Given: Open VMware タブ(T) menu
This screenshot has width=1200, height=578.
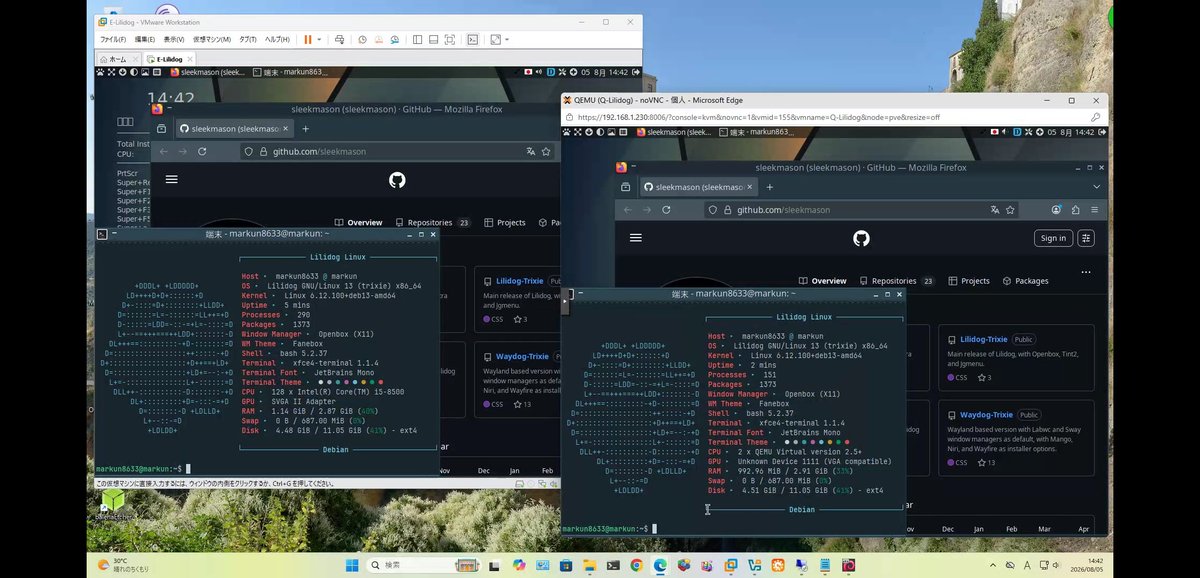Looking at the screenshot, I should (x=247, y=39).
